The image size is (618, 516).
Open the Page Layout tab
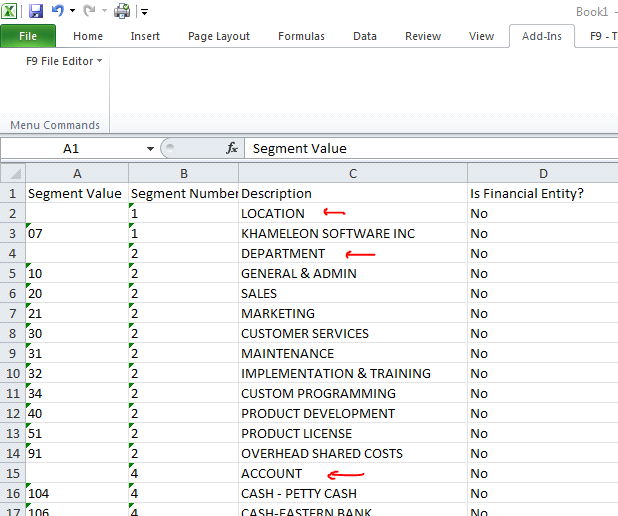click(219, 36)
